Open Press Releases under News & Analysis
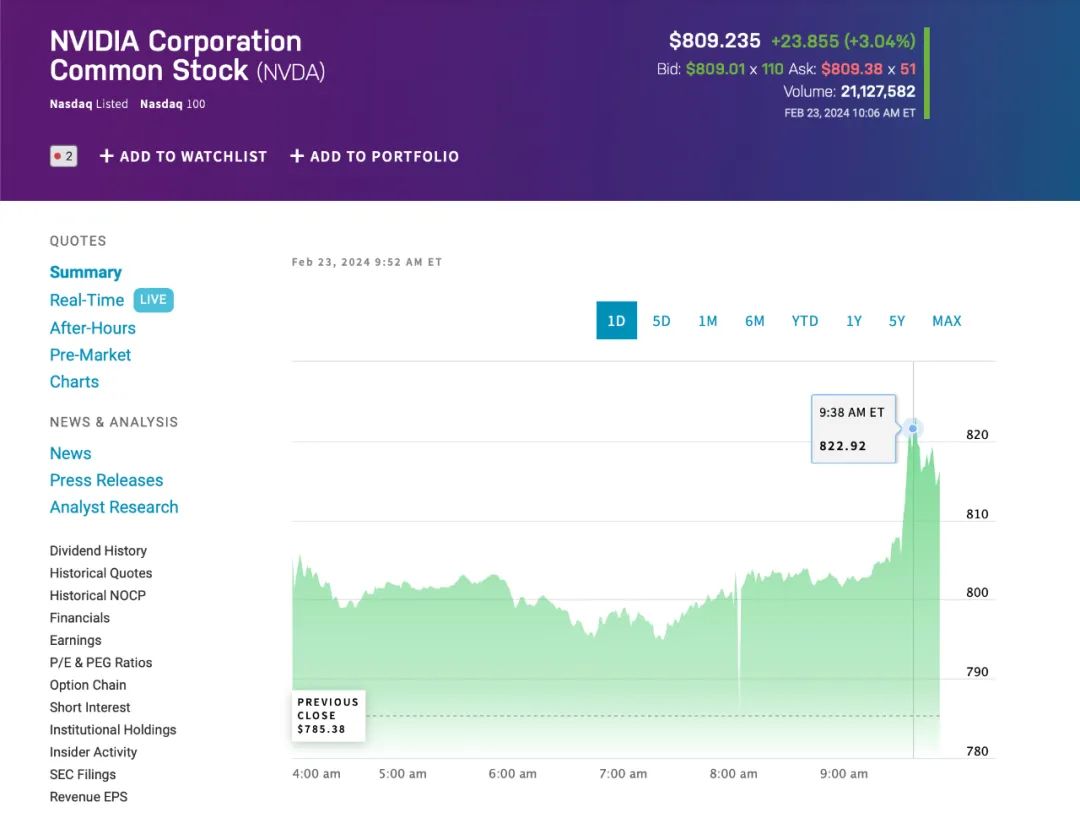Image resolution: width=1080 pixels, height=818 pixels. (x=107, y=480)
